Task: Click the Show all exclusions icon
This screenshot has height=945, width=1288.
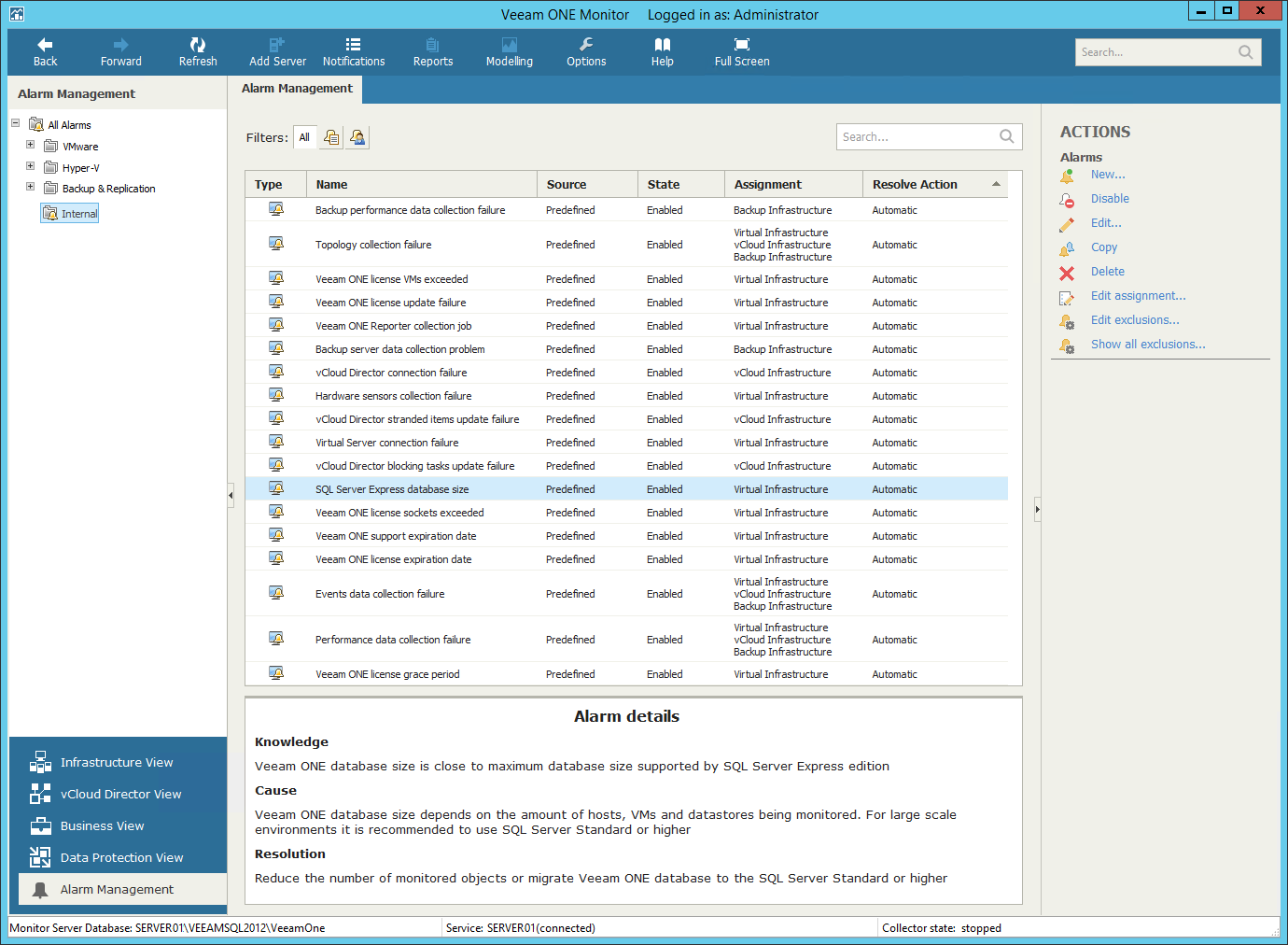Action: point(1067,345)
